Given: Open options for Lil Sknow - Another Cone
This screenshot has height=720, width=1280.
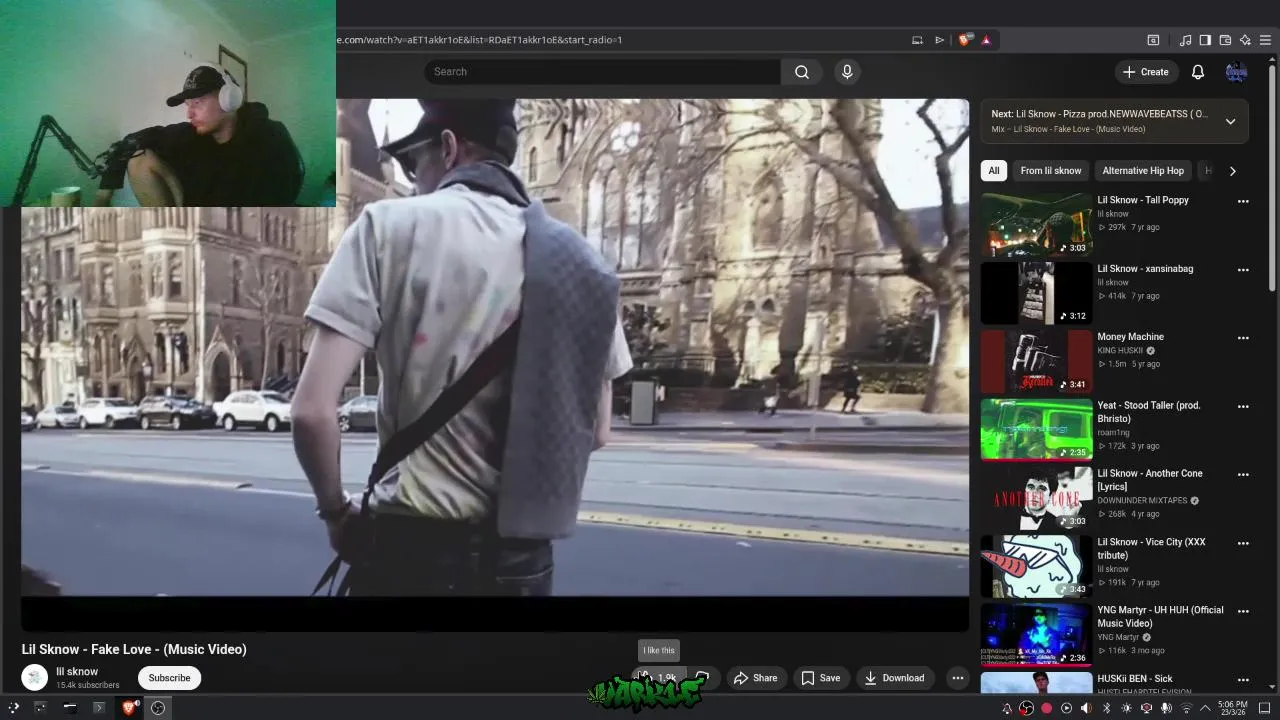Looking at the screenshot, I should (1243, 475).
